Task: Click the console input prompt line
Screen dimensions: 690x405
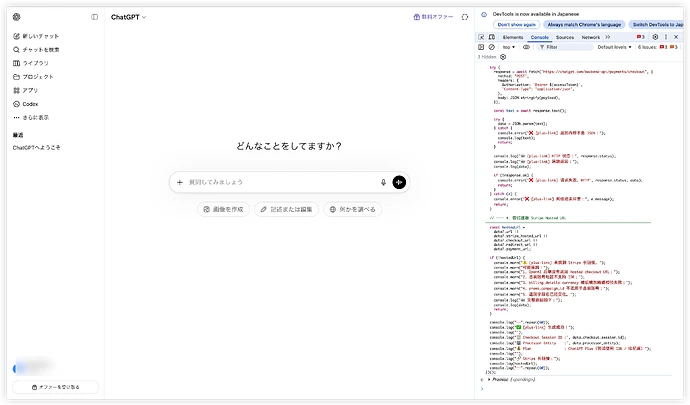Action: tap(581, 389)
